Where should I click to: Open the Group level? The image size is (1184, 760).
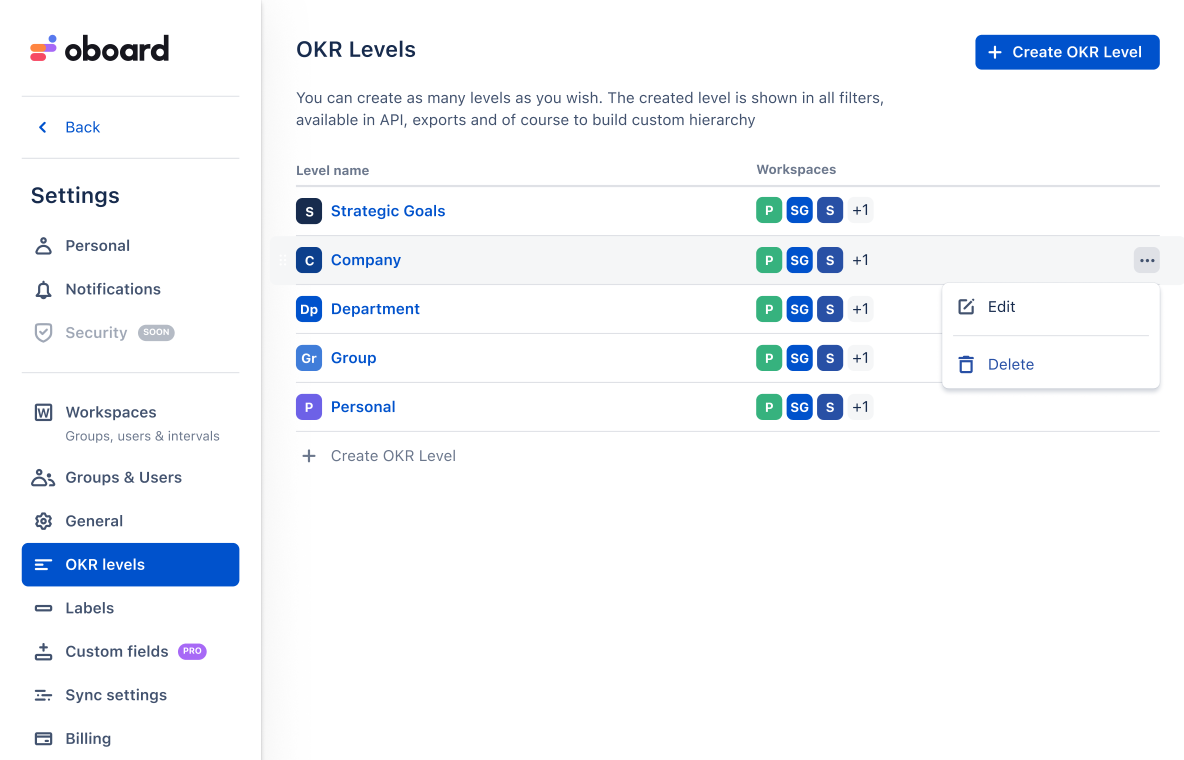tap(353, 358)
